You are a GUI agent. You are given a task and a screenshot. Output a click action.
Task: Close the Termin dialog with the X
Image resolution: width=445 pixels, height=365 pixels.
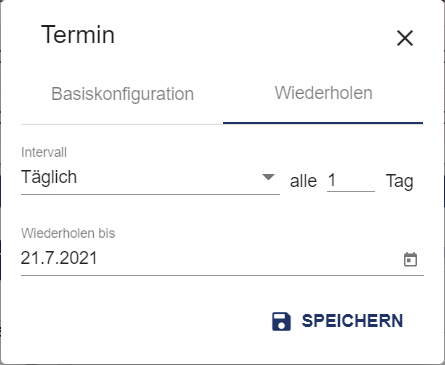point(405,38)
